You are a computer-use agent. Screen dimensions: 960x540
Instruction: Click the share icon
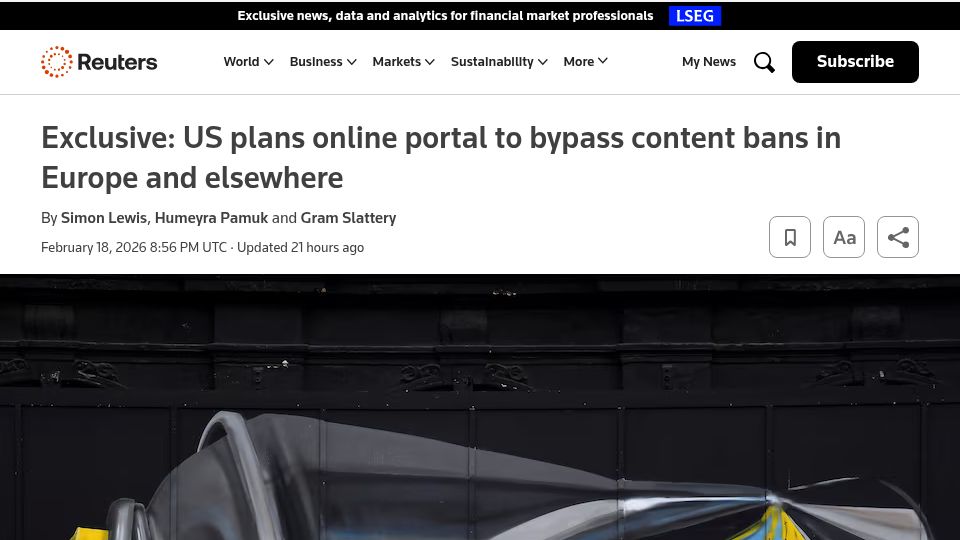pos(898,237)
